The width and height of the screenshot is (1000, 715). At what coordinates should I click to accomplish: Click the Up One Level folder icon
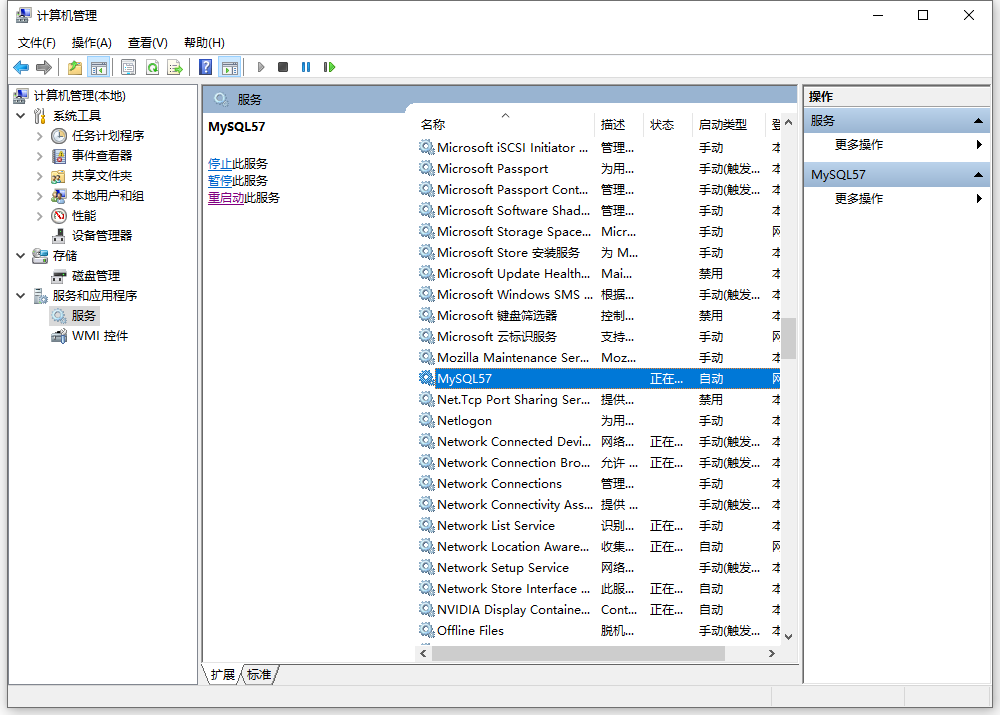point(75,67)
